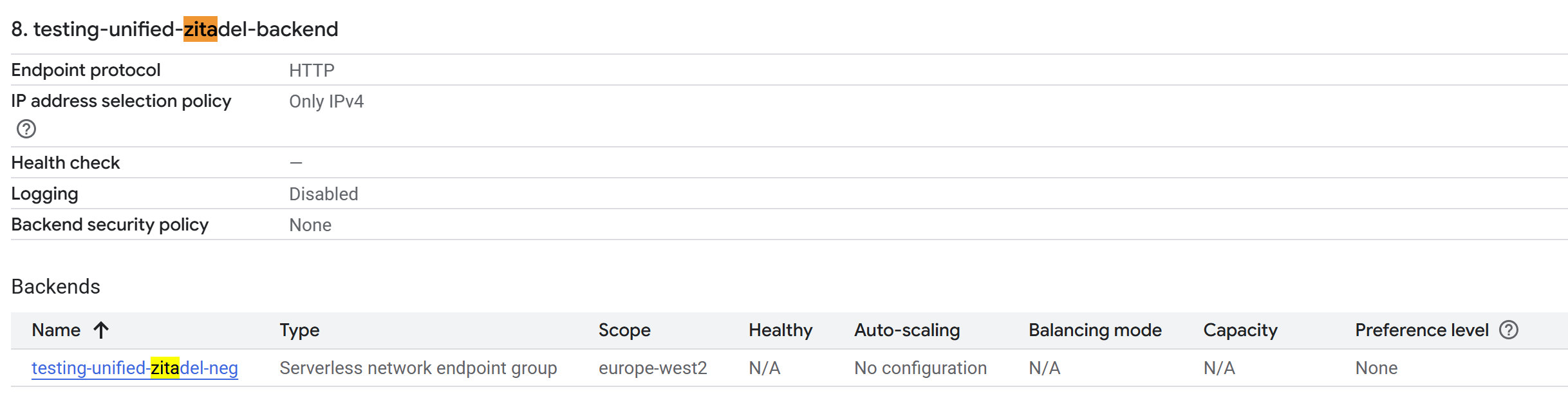This screenshot has height=405, width=1568.
Task: Click the sort arrow next to Name
Action: 101,330
